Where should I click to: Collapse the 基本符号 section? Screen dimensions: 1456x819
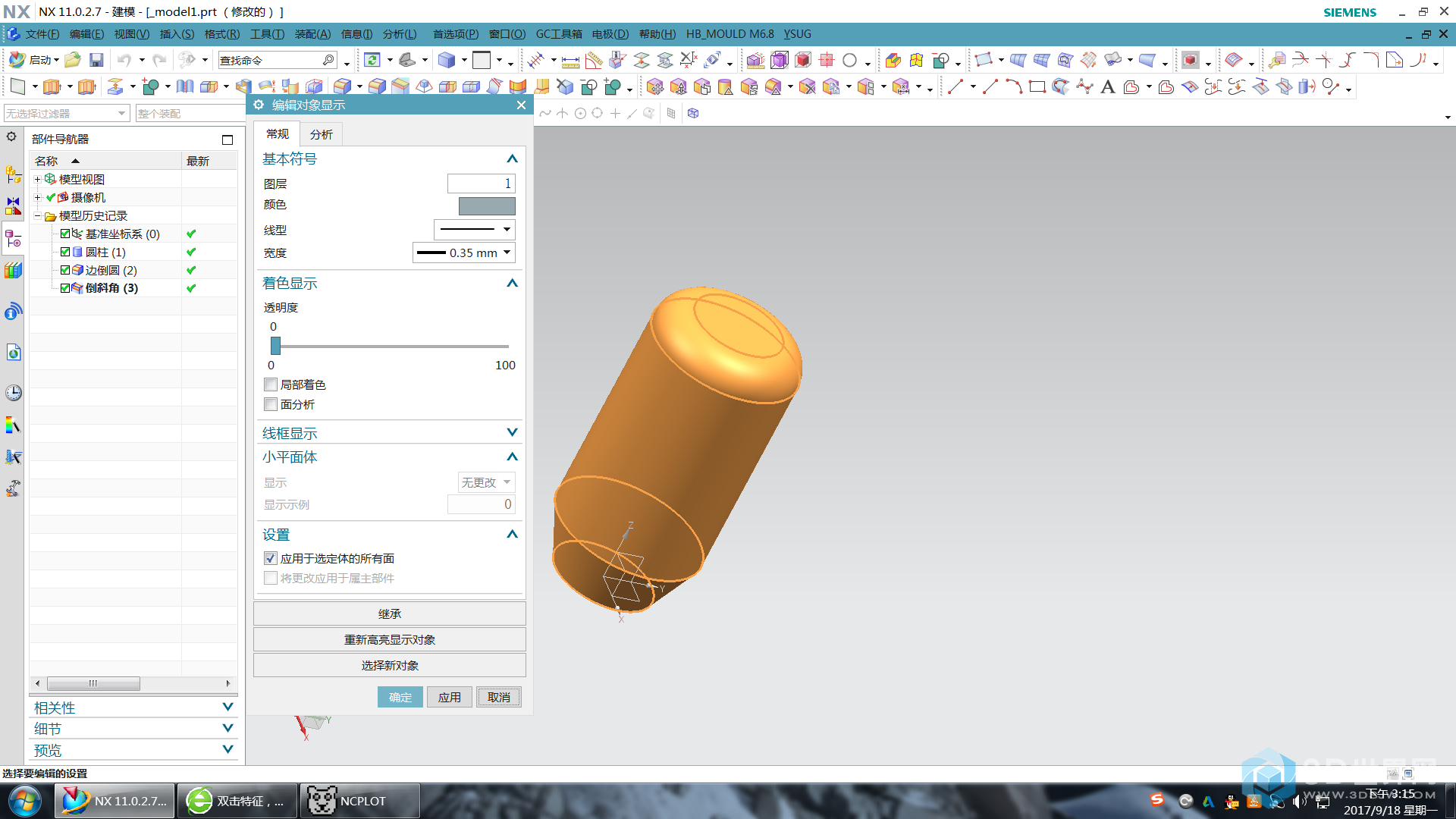(512, 158)
